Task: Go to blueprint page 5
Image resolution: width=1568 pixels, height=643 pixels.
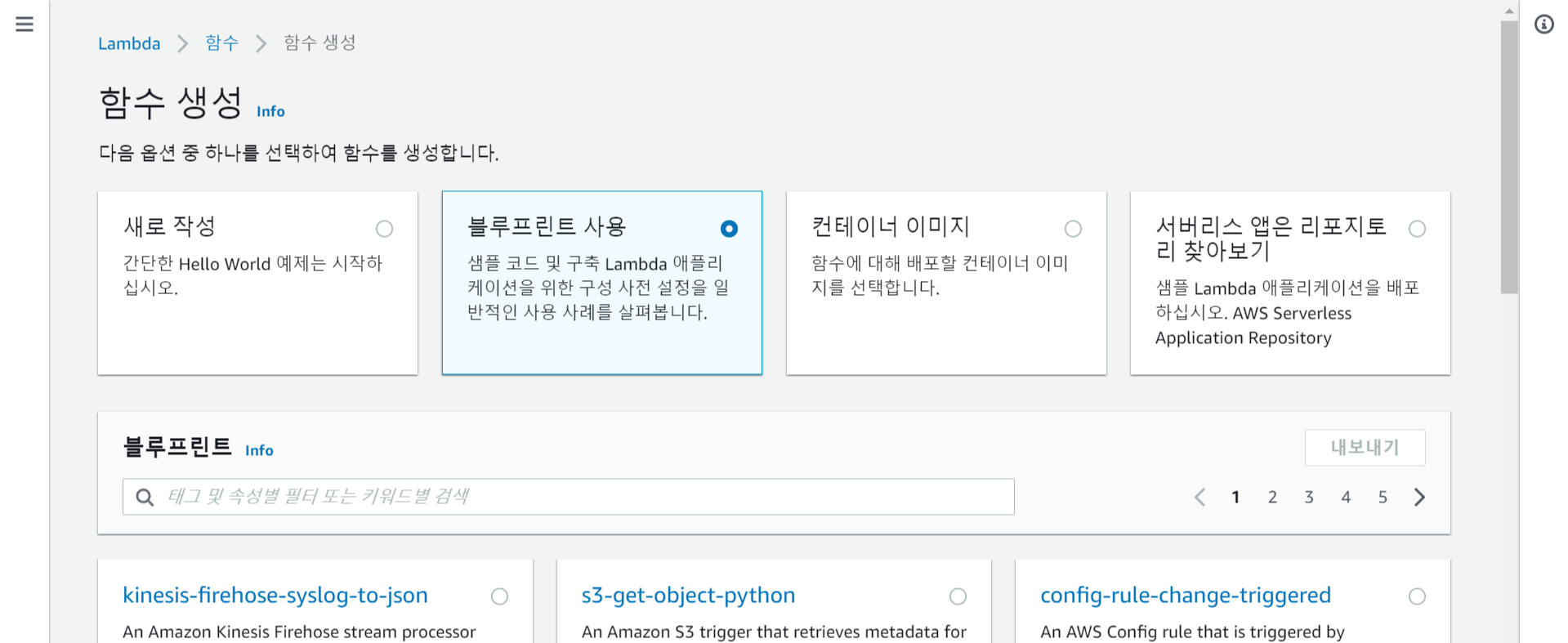Action: [x=1383, y=497]
